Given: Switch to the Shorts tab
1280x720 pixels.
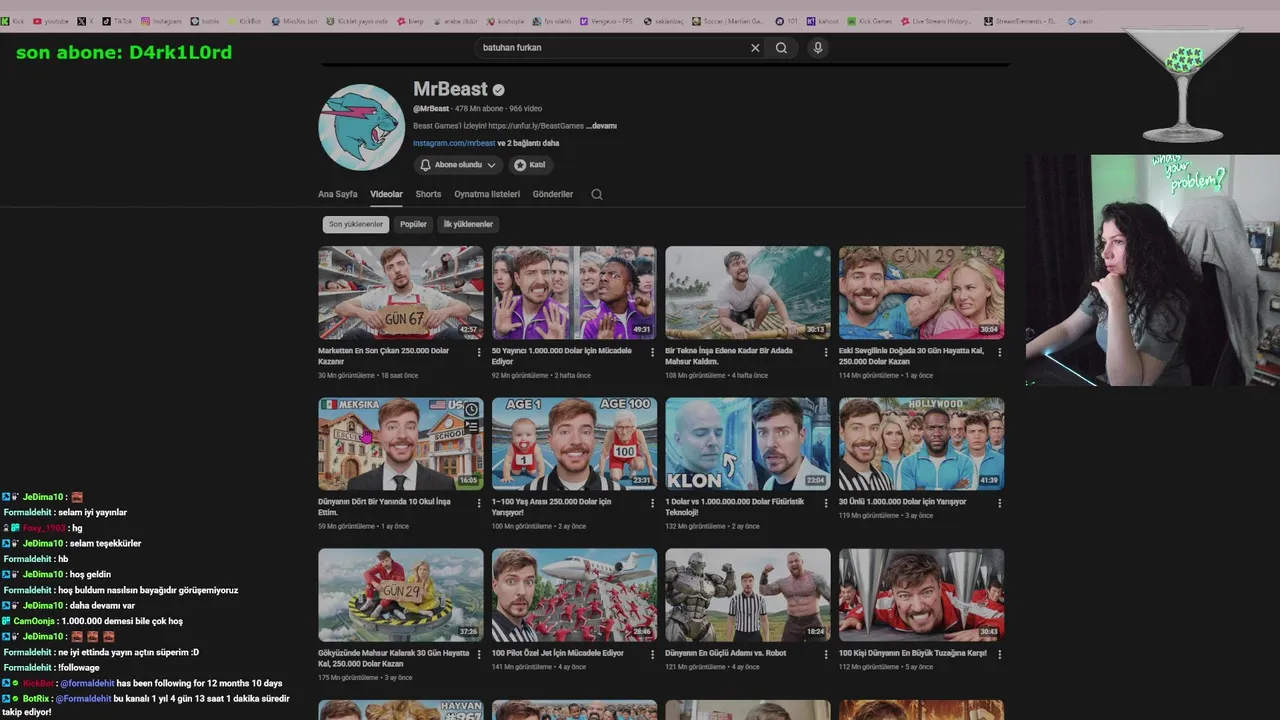Looking at the screenshot, I should pyautogui.click(x=428, y=194).
